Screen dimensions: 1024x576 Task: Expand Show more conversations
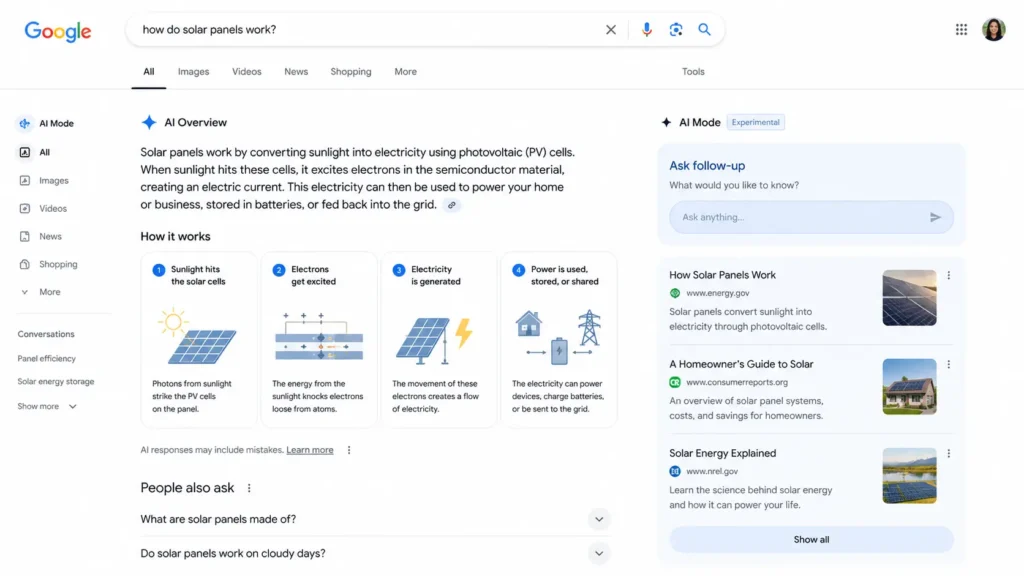(x=47, y=406)
